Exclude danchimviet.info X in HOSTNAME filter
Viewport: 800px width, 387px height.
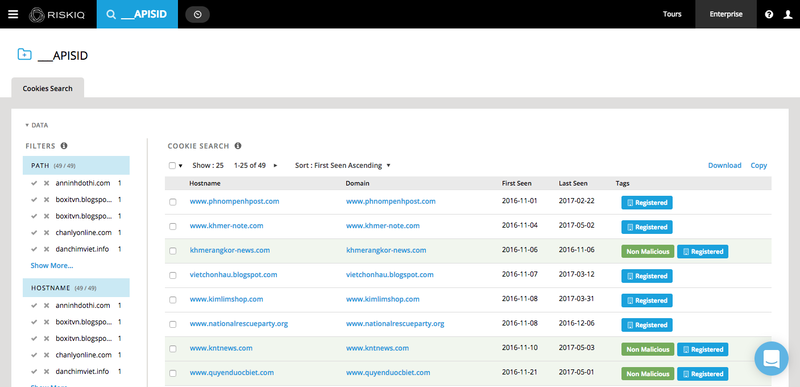[x=46, y=371]
